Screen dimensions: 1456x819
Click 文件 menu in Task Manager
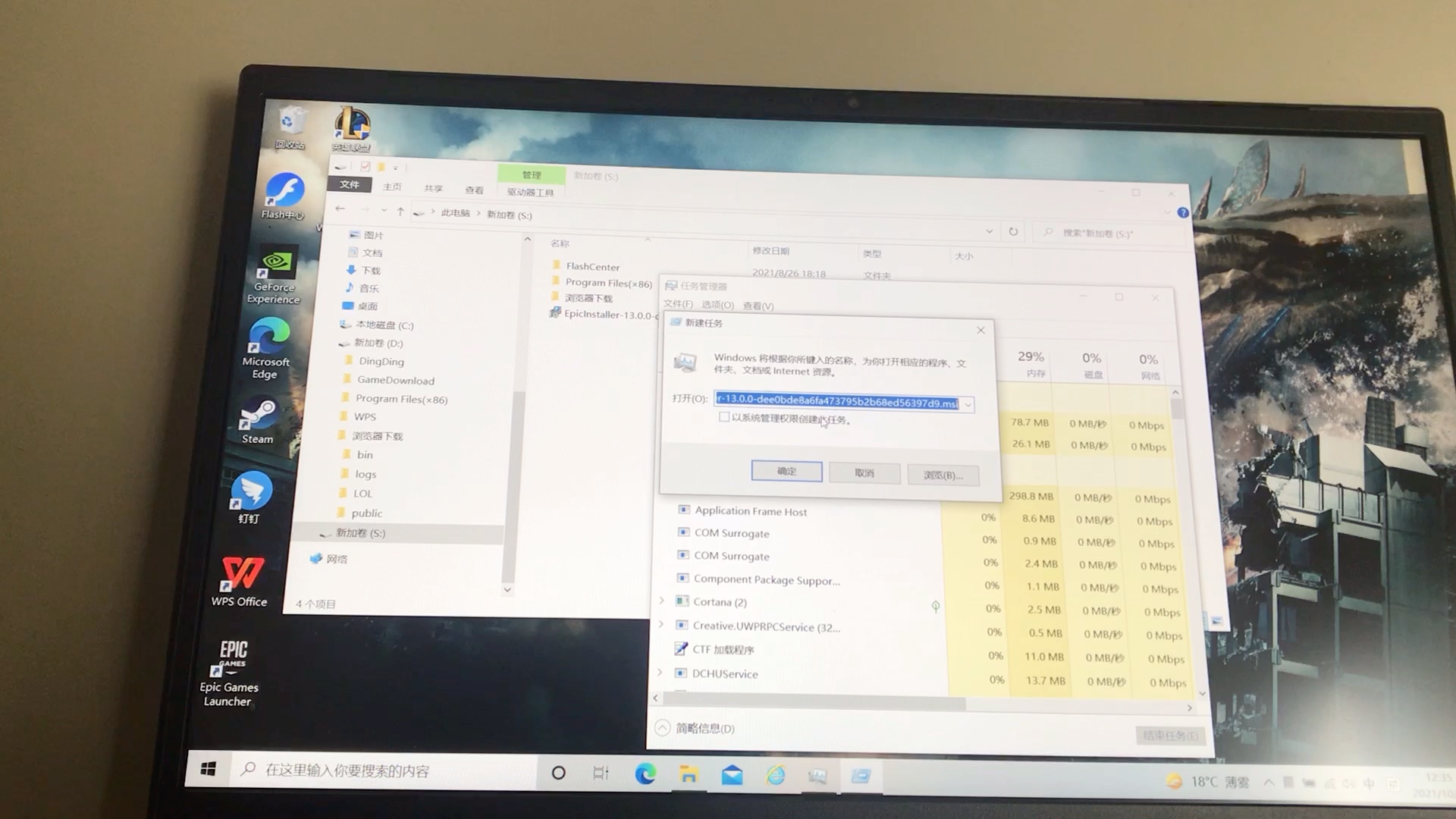tap(678, 305)
